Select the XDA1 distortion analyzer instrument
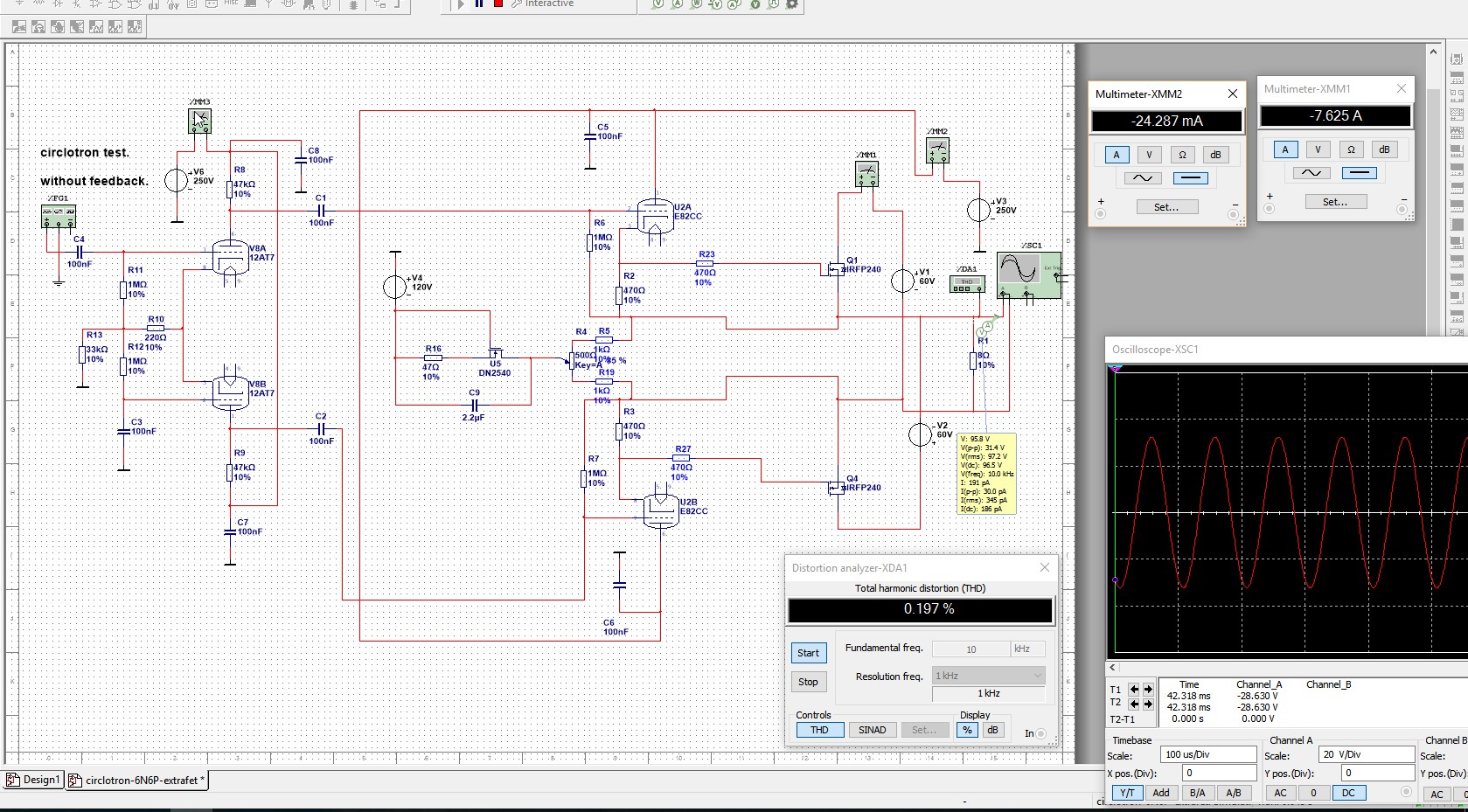 click(967, 284)
